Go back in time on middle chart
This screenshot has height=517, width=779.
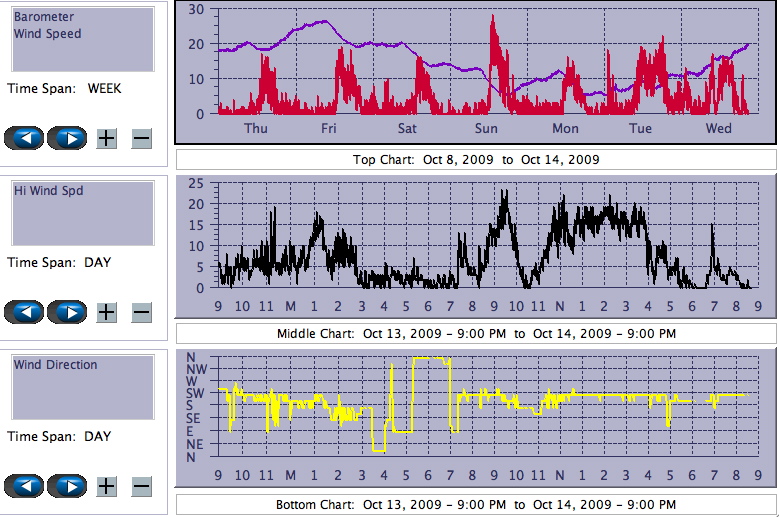click(24, 312)
